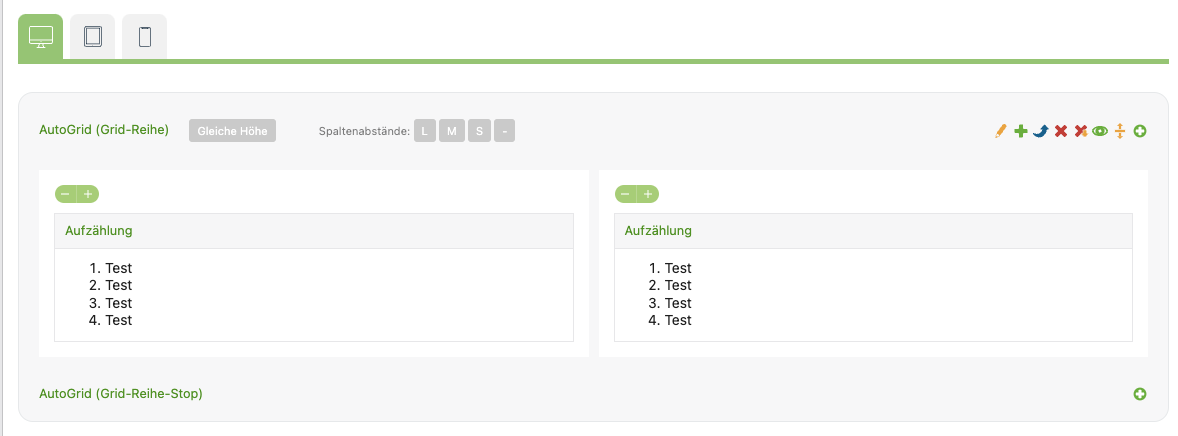1178x436 pixels.
Task: Increase the right column width with plus
Action: pos(648,194)
